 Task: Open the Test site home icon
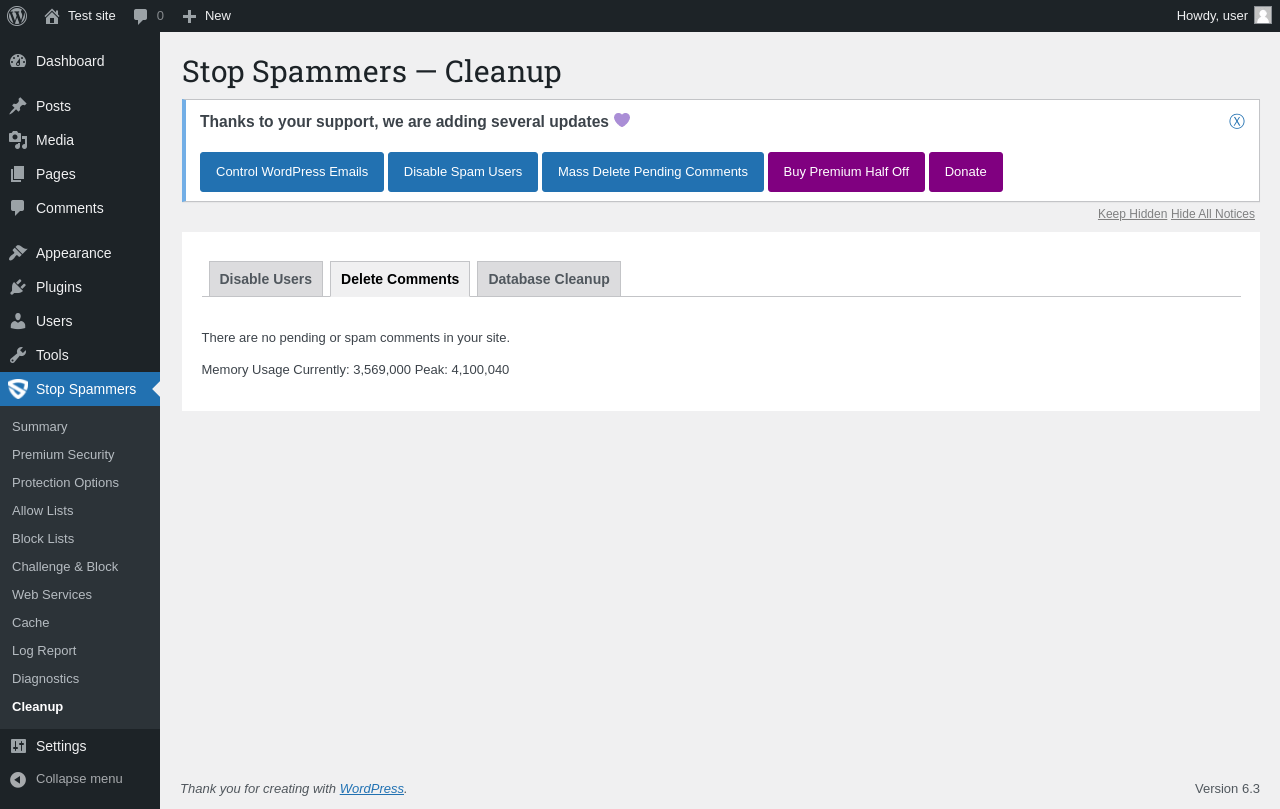[52, 16]
